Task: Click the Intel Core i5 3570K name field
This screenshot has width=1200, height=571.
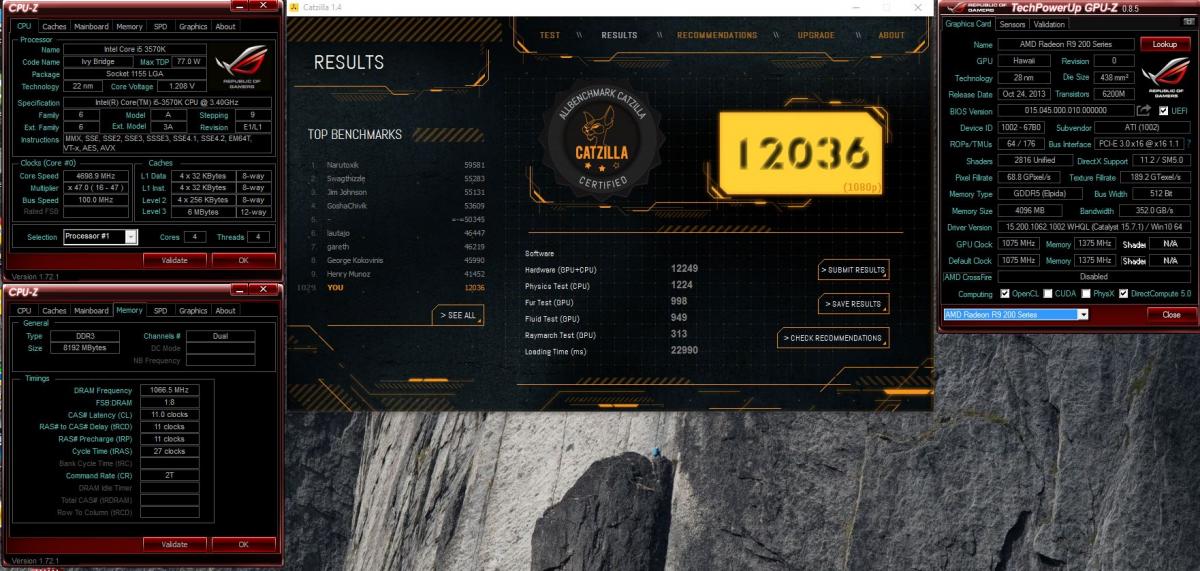Action: (135, 49)
